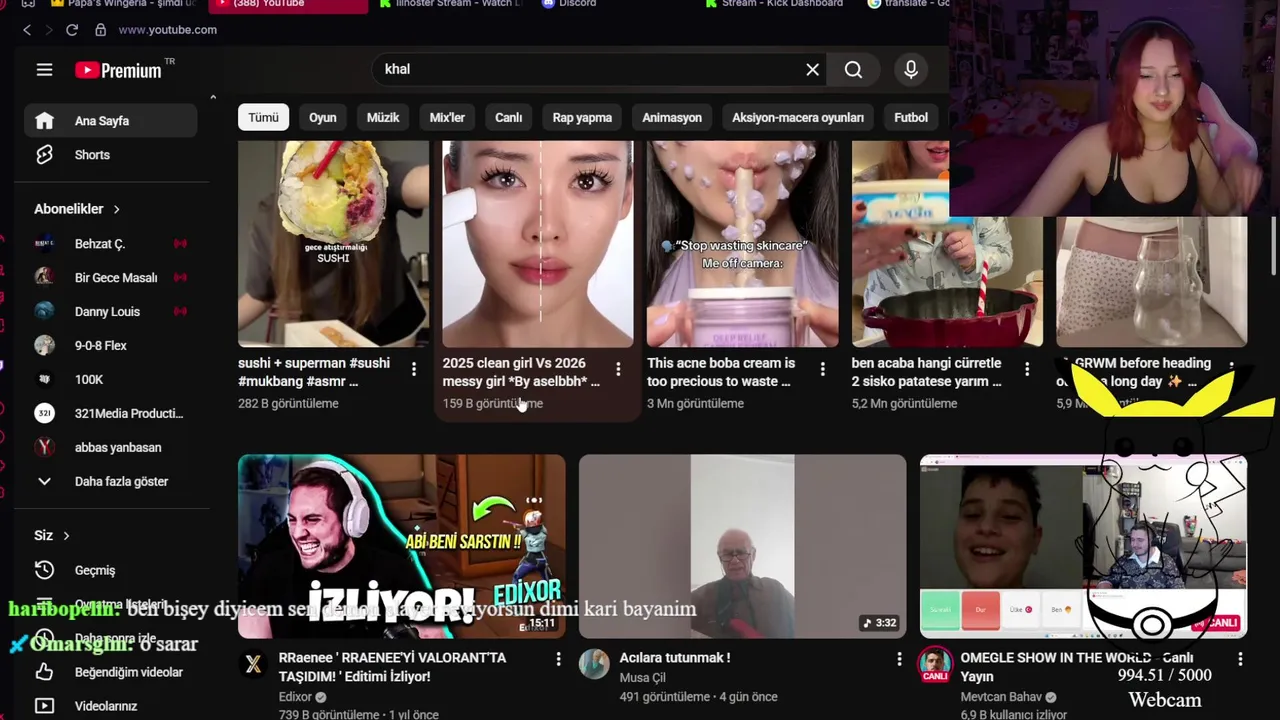Image resolution: width=1280 pixels, height=720 pixels.
Task: Select the Futbol filter chip
Action: (x=911, y=117)
